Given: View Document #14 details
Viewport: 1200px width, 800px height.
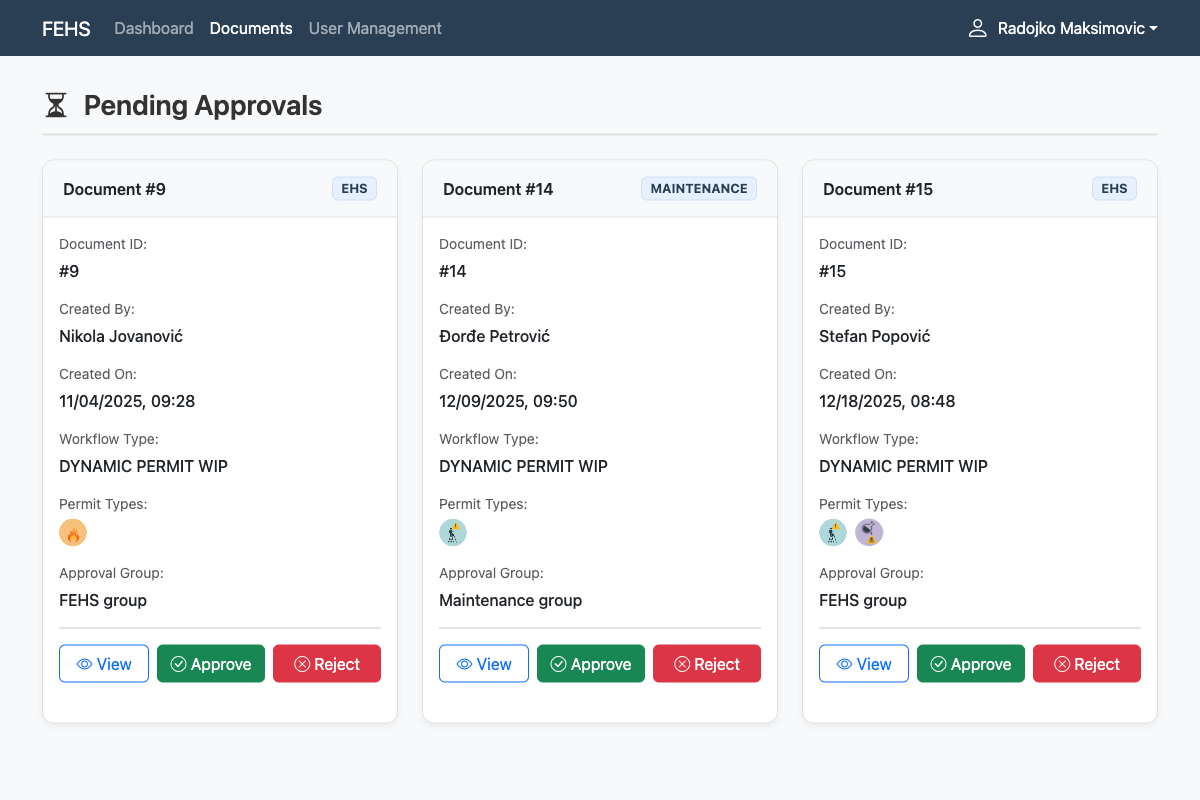Looking at the screenshot, I should tap(483, 663).
